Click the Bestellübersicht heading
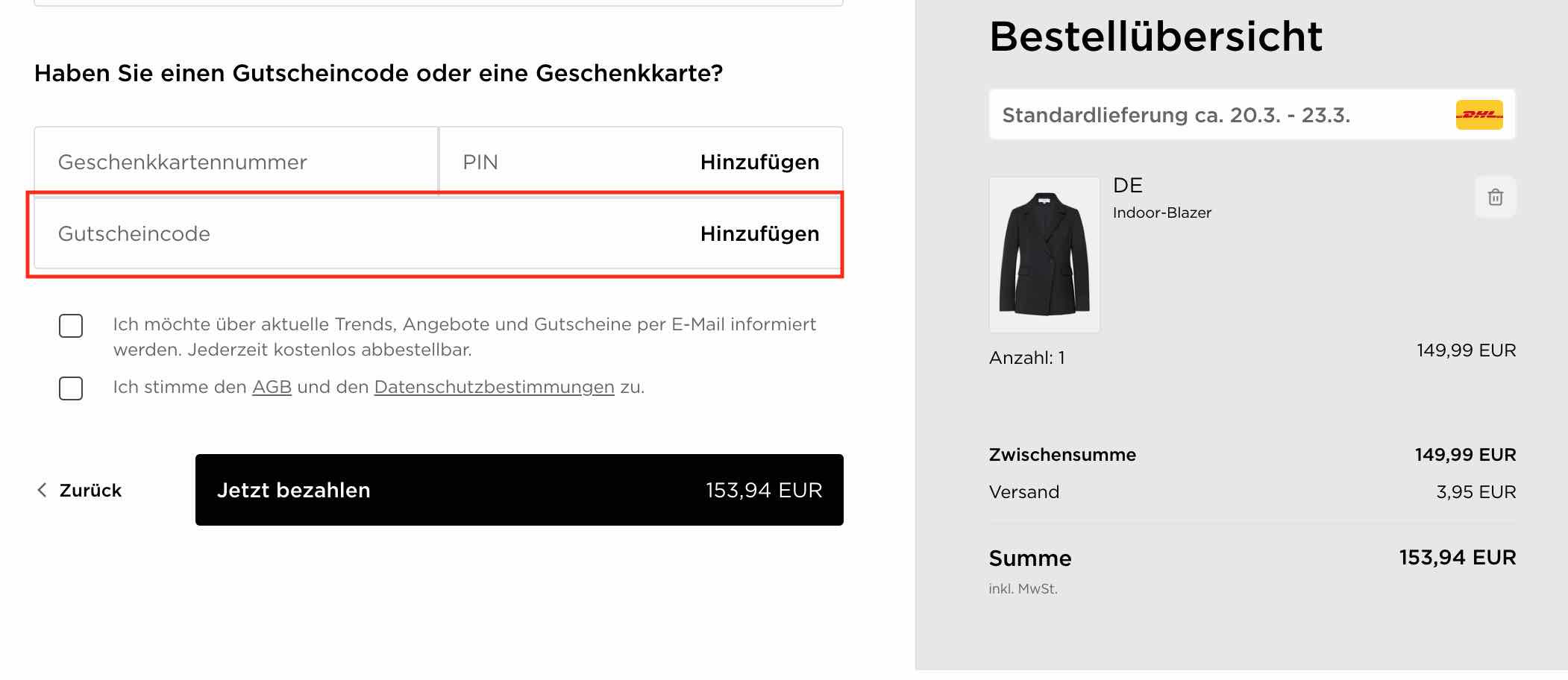The image size is (1568, 680). [x=1155, y=35]
